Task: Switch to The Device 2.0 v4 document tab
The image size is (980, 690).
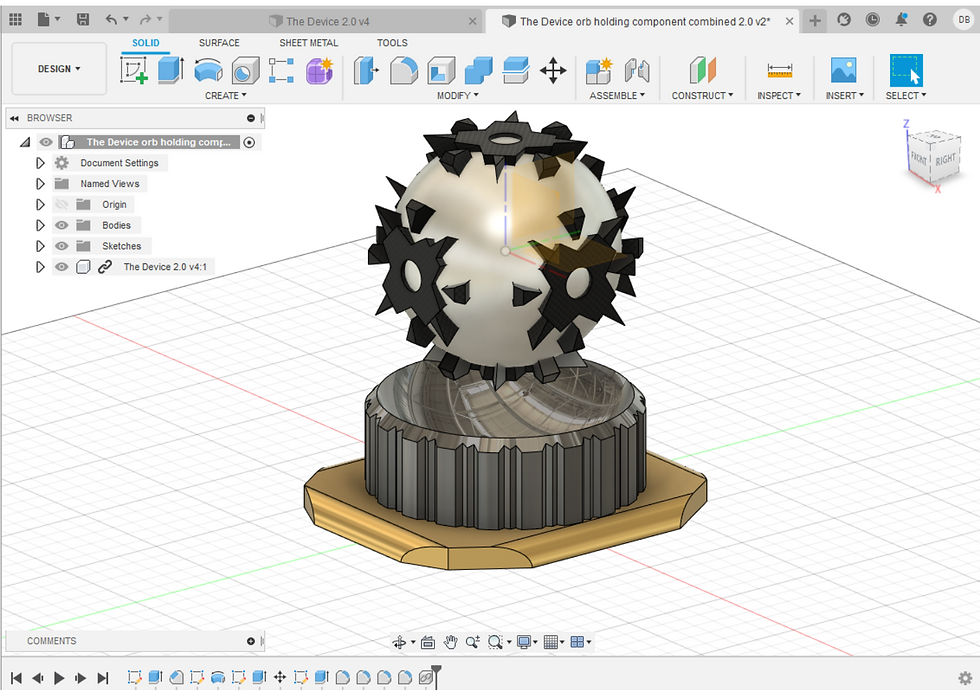Action: click(326, 21)
